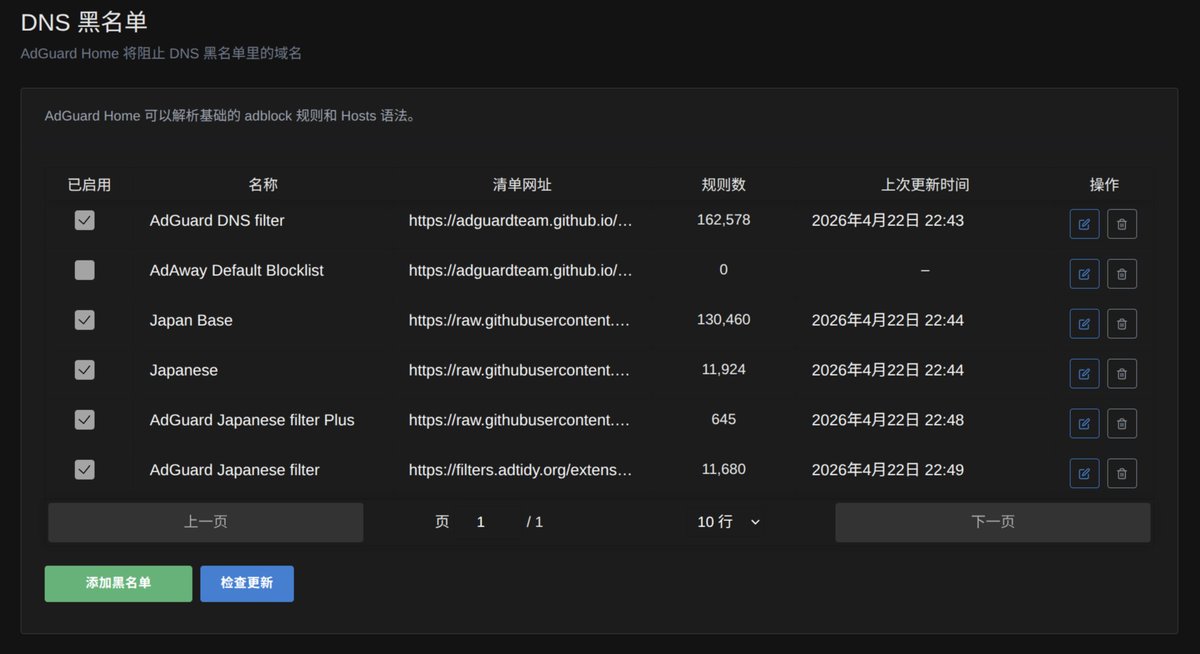This screenshot has width=1200, height=654.
Task: Sort by the 上次更新时间 column header
Action: (925, 185)
